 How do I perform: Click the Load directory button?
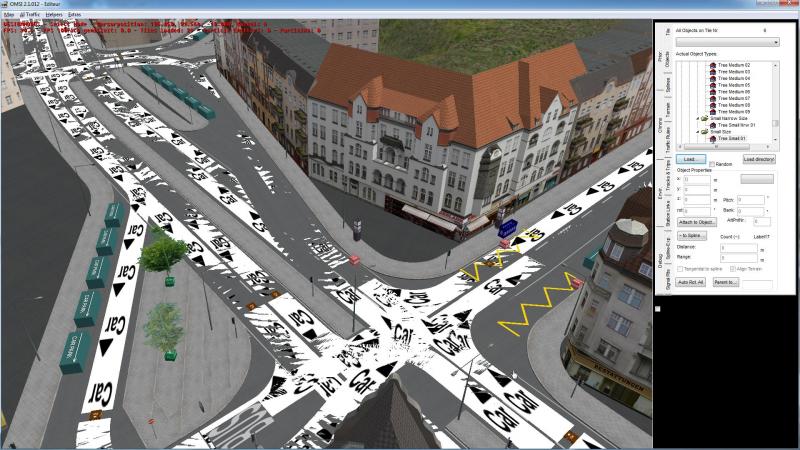click(x=759, y=159)
